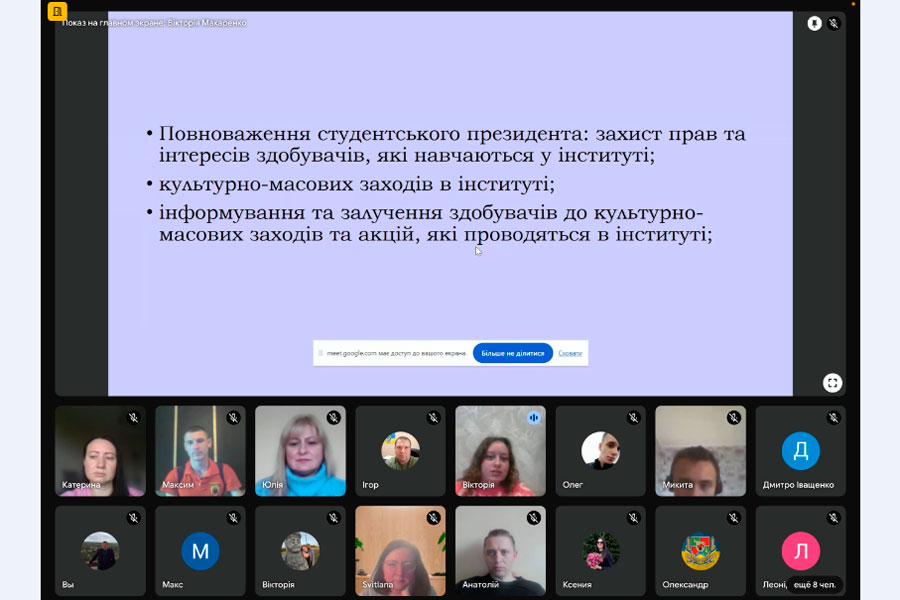
Task: Select Микита's video tile
Action: coord(700,451)
